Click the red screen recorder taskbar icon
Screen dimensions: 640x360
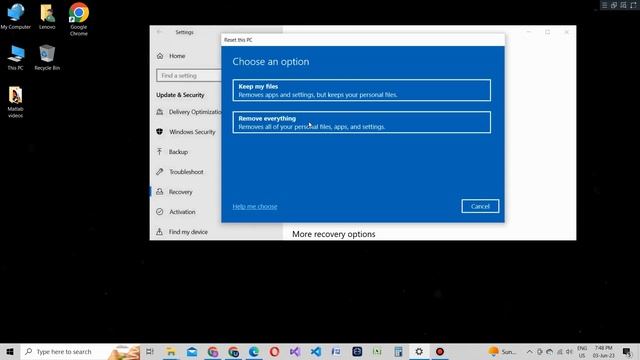click(x=440, y=351)
